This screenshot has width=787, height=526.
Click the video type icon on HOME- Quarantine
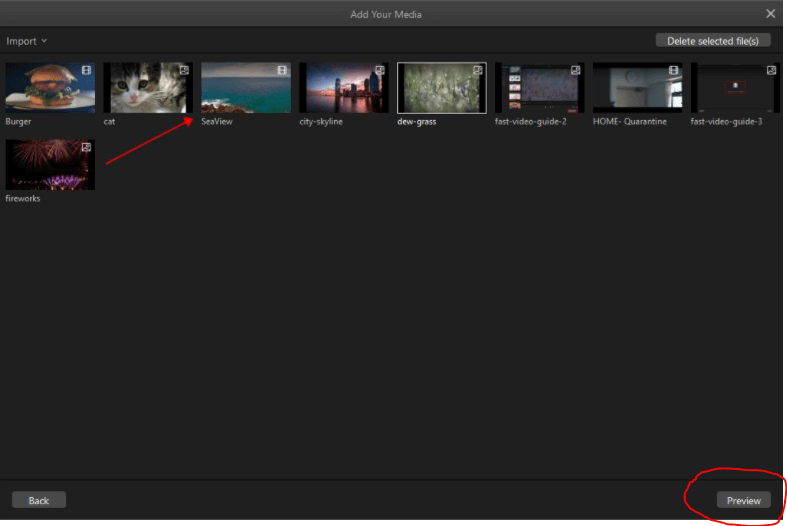674,70
